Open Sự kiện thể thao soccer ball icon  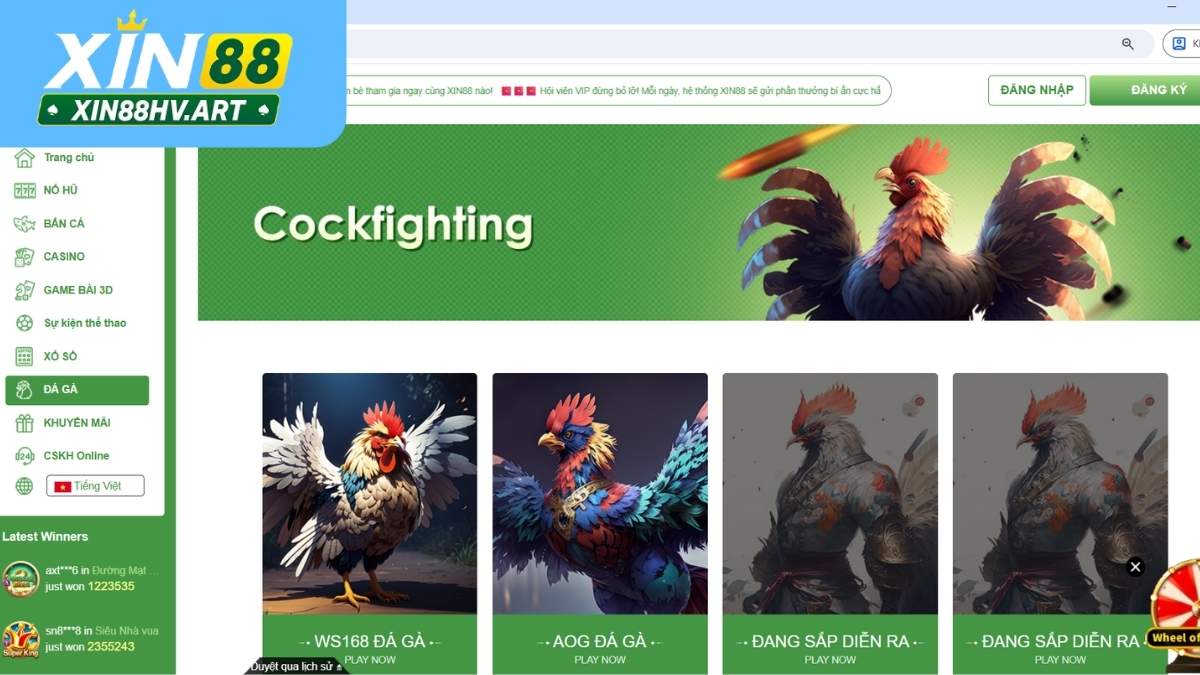pyautogui.click(x=24, y=323)
